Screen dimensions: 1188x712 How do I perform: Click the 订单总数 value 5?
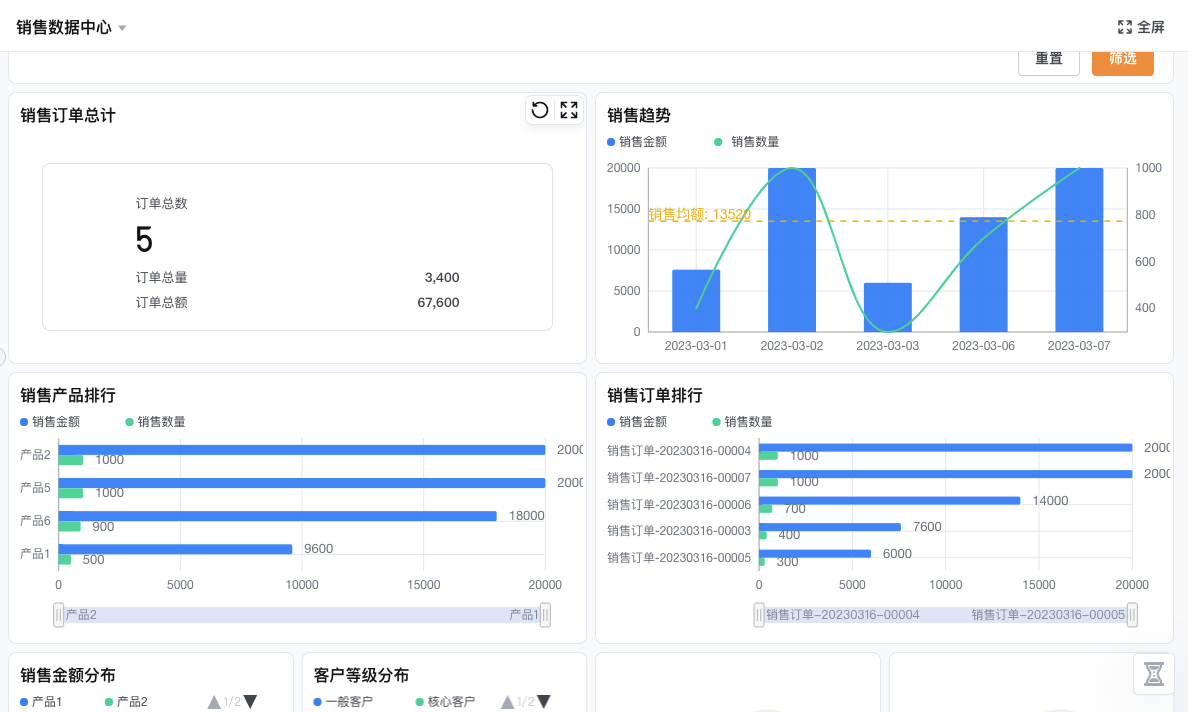[144, 239]
